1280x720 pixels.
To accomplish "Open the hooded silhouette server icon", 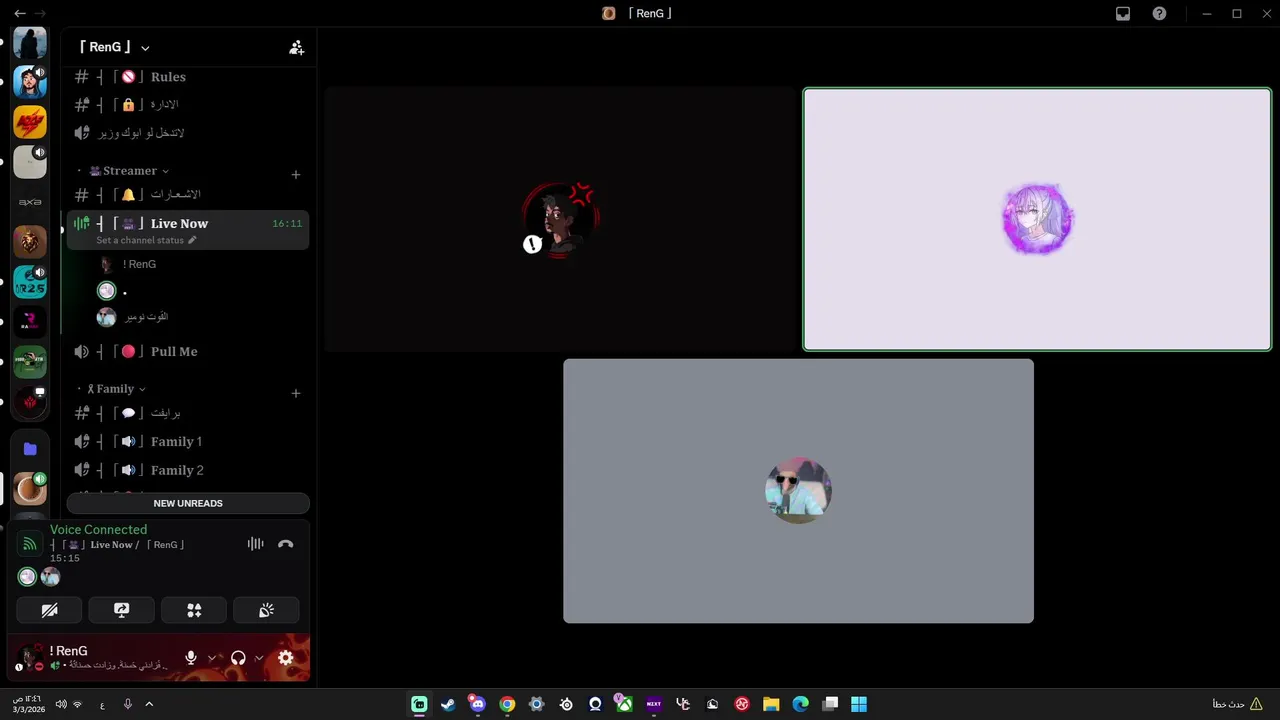I will coord(30,44).
